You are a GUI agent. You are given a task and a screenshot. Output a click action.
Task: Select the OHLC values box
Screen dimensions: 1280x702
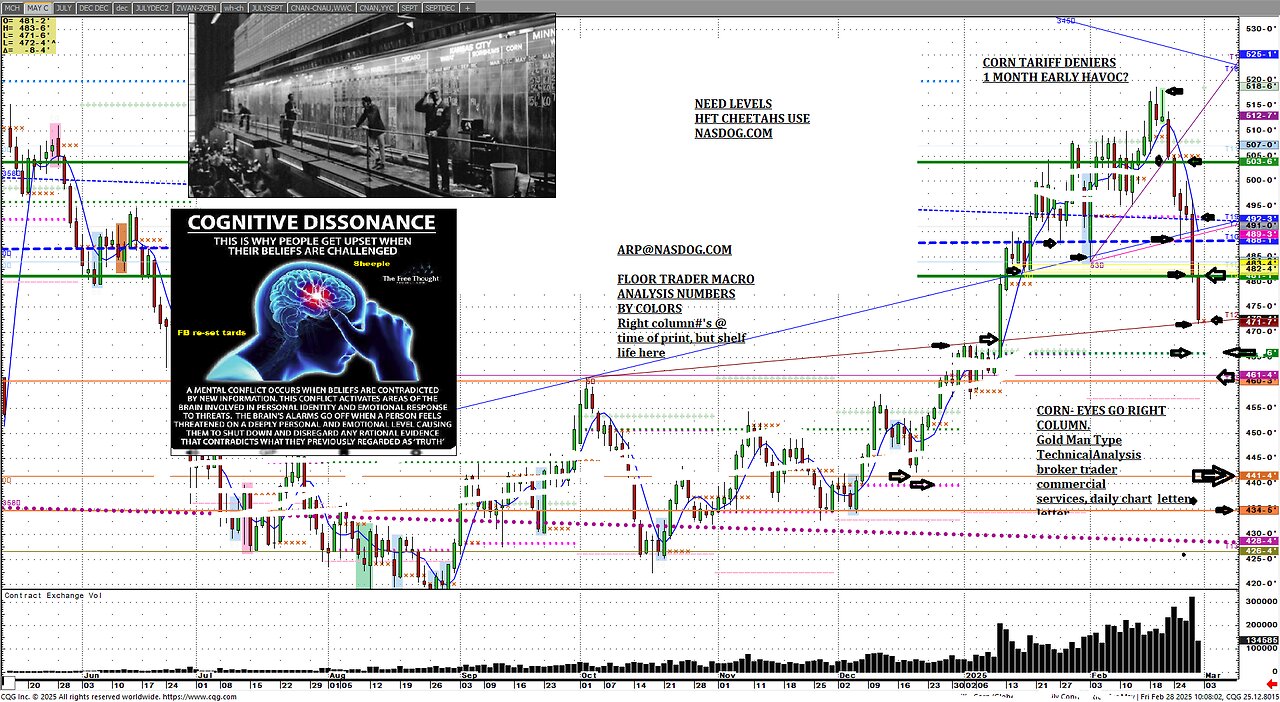[27, 36]
